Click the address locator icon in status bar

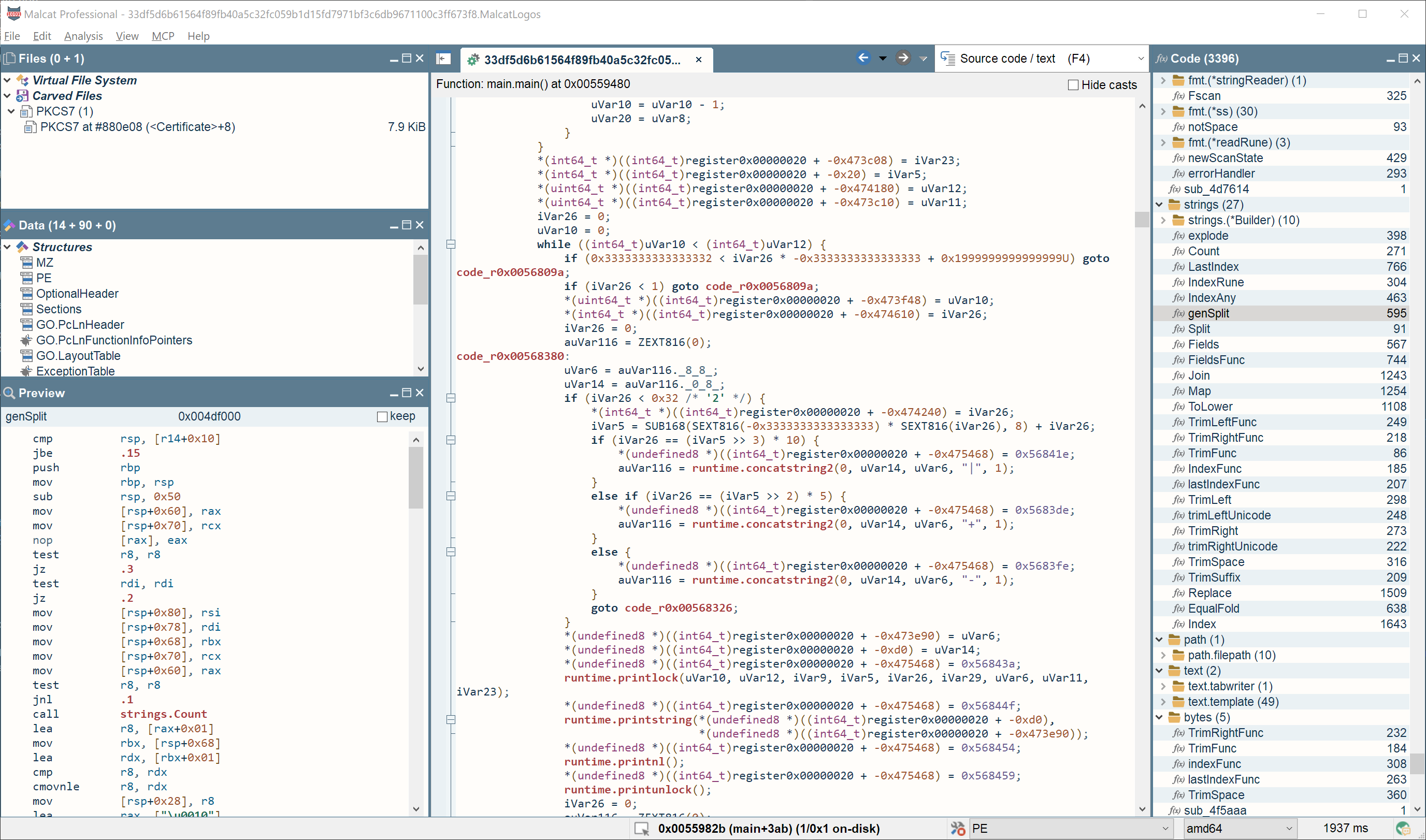click(x=641, y=829)
